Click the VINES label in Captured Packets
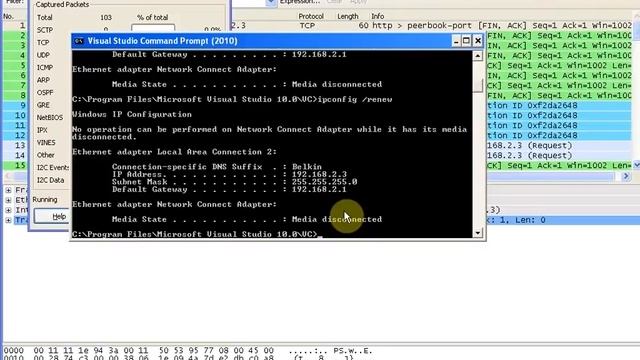The height and width of the screenshot is (360, 640). pos(46,142)
